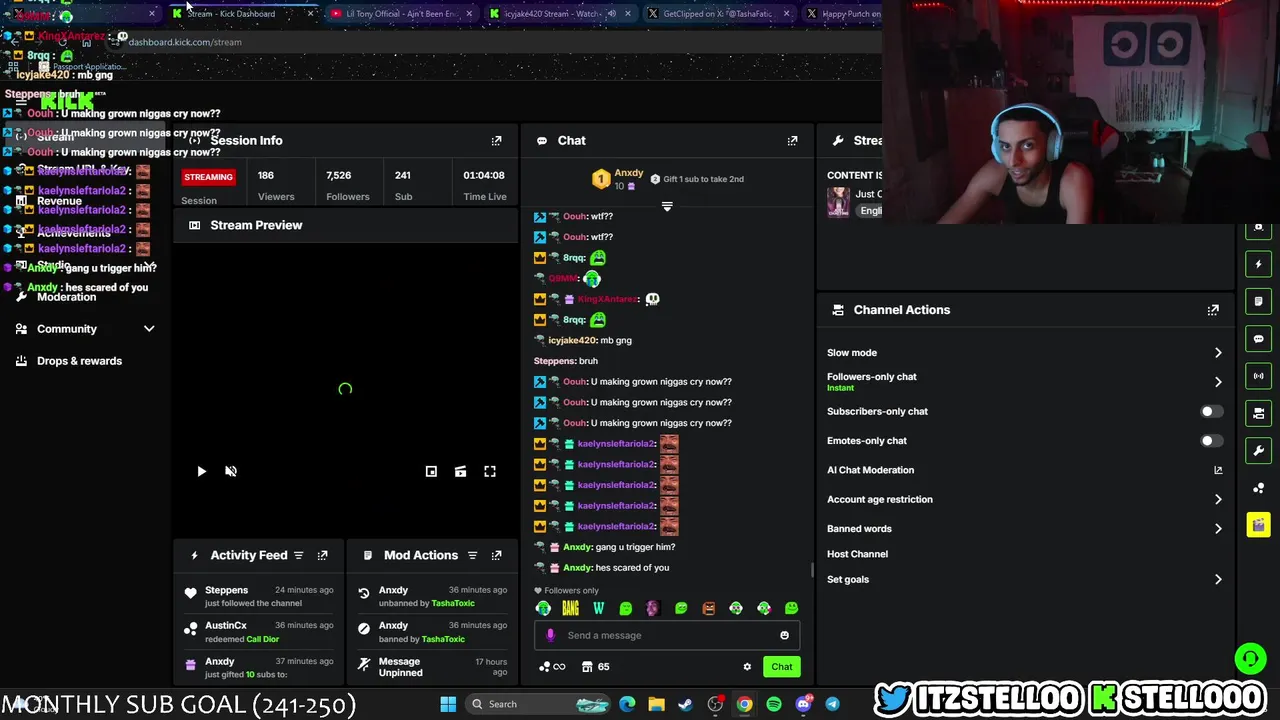Open Windows Start menu
The image size is (1280, 720).
[x=448, y=704]
